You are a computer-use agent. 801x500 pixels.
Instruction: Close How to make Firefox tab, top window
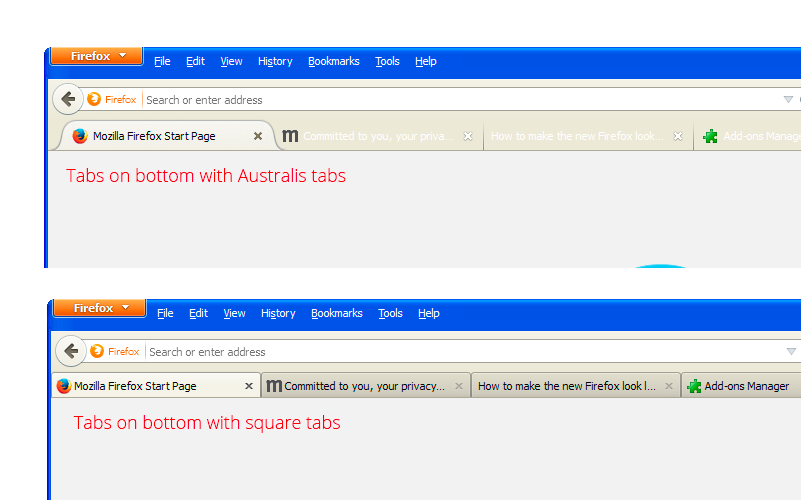pos(678,136)
